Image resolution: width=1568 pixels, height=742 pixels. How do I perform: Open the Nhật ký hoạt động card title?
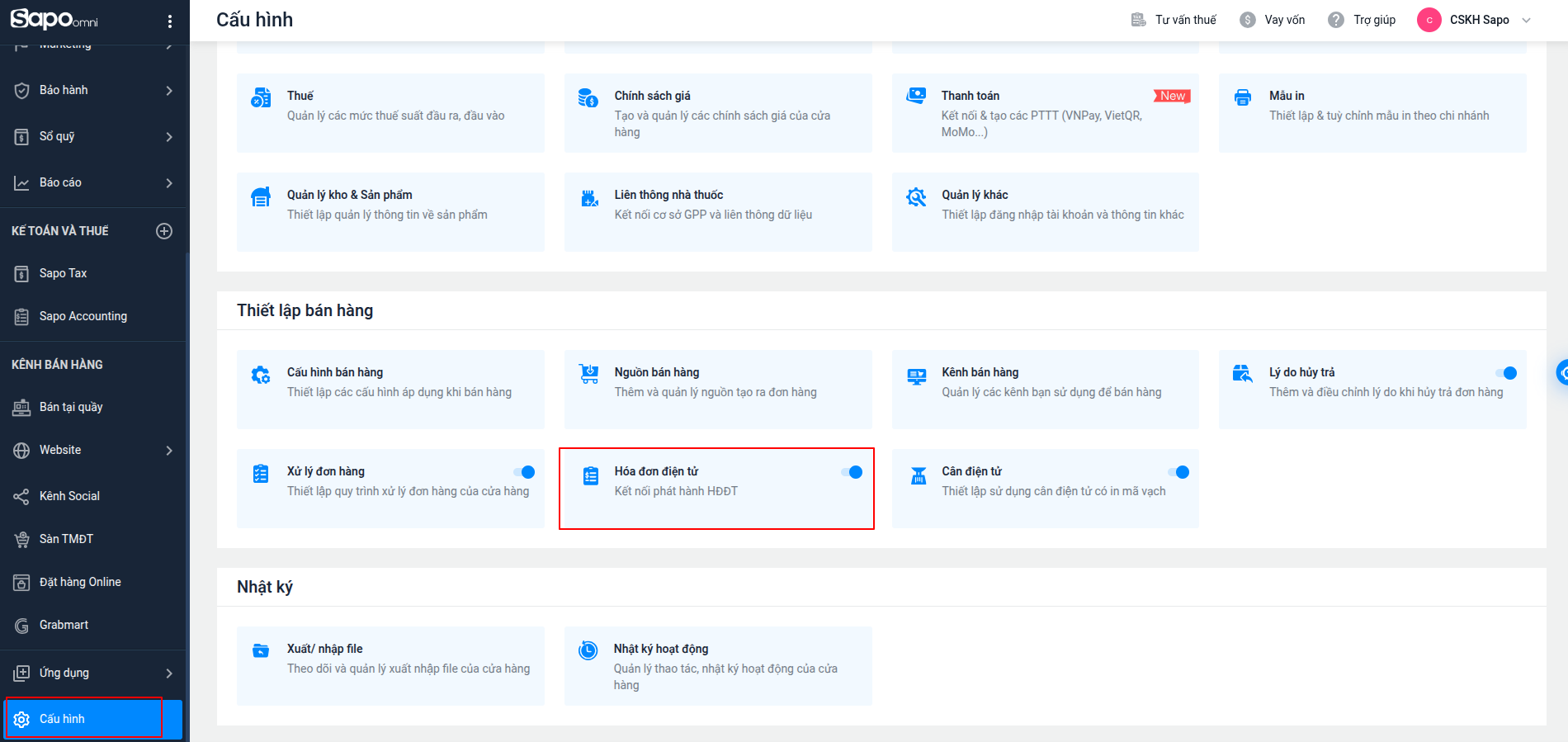point(661,649)
